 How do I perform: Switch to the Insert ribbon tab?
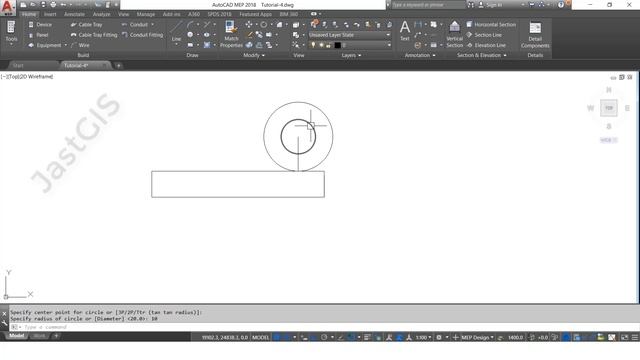[50, 14]
